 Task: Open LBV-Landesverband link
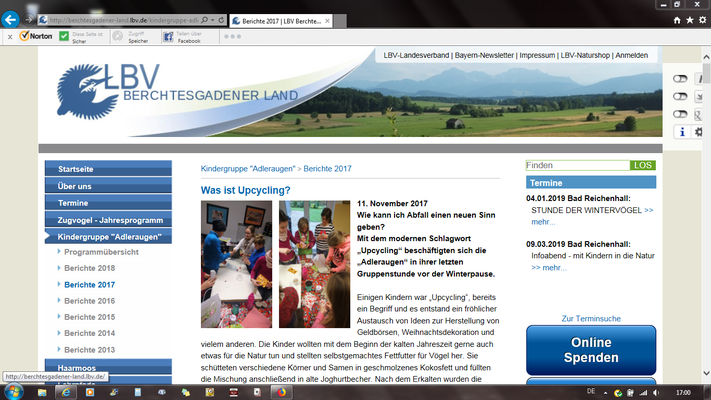[x=416, y=55]
